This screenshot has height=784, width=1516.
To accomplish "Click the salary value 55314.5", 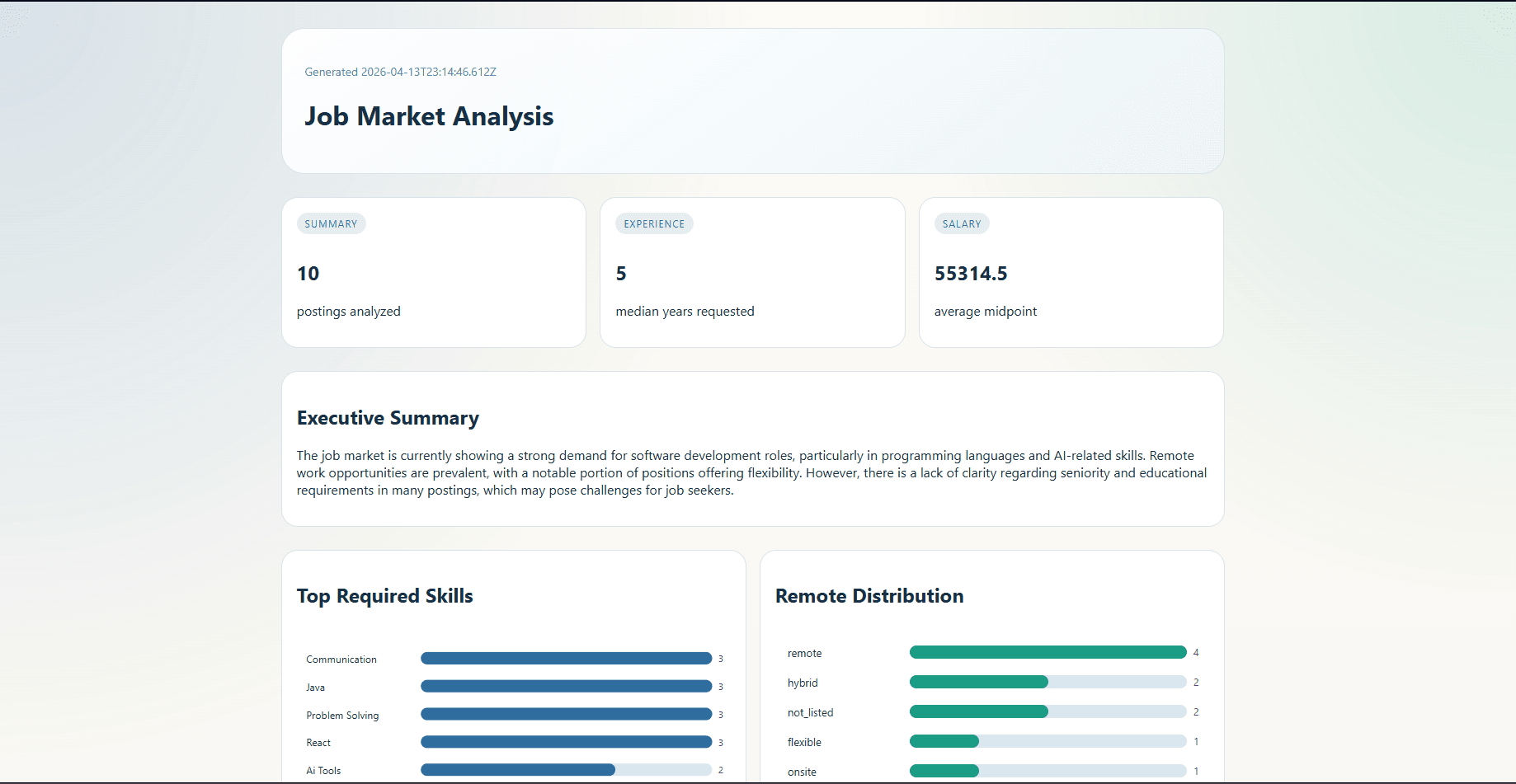I will (x=971, y=274).
